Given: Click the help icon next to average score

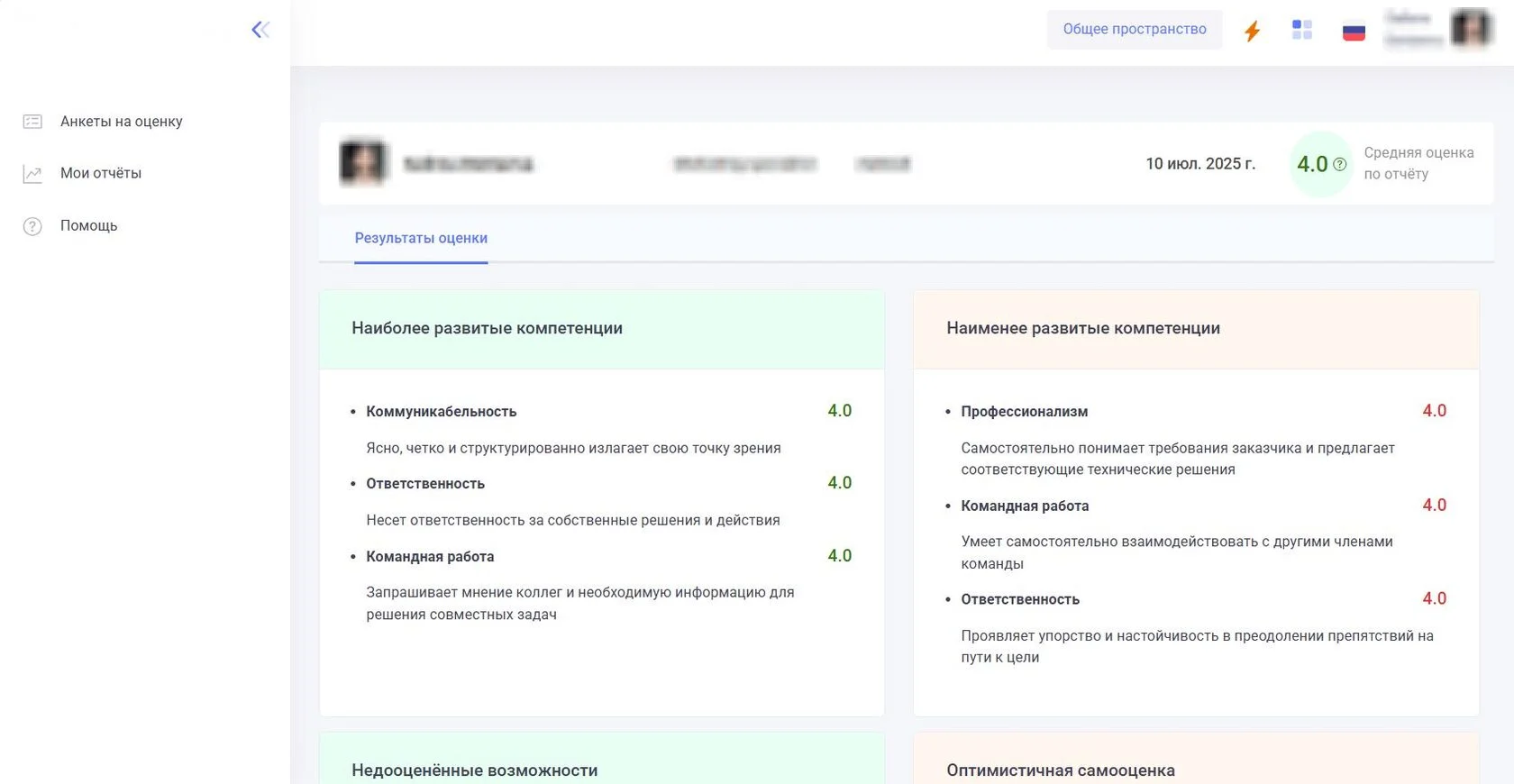Looking at the screenshot, I should pos(1340,165).
